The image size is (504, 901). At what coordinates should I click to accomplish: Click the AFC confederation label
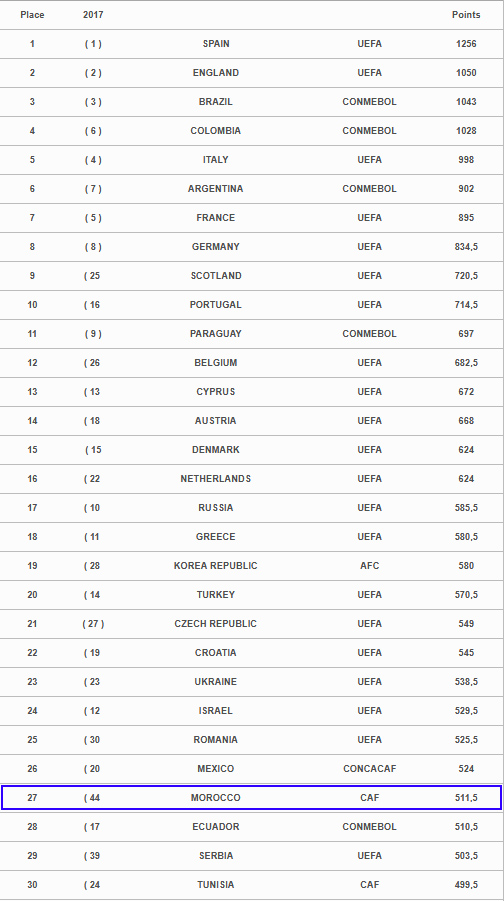tap(369, 566)
